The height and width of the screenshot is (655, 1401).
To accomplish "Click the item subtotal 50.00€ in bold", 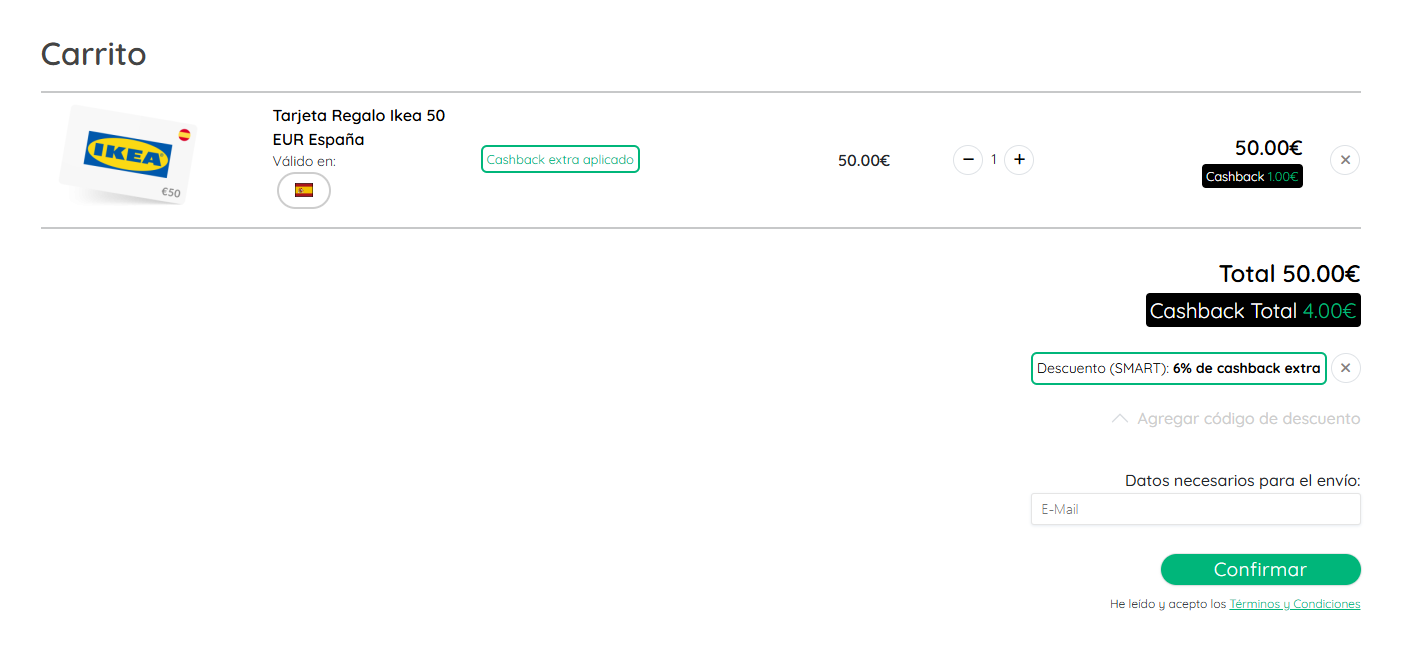I will click(1269, 148).
